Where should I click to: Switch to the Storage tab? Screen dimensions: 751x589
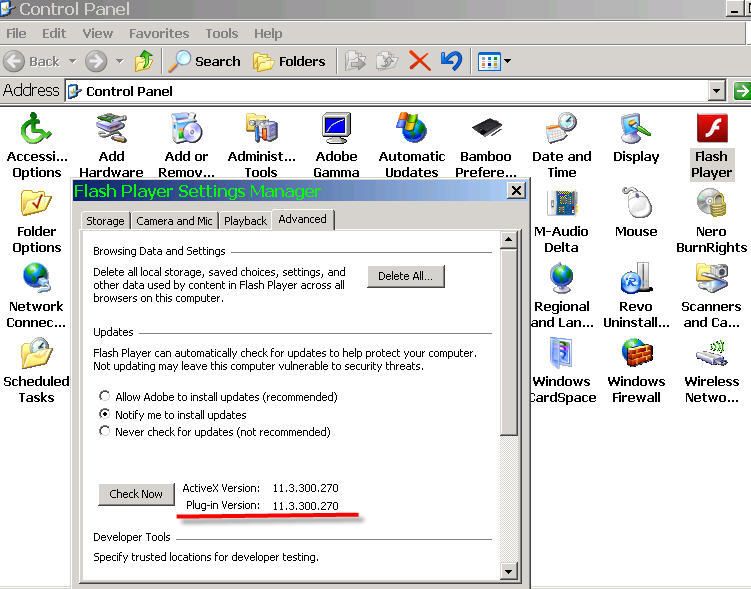pos(105,221)
